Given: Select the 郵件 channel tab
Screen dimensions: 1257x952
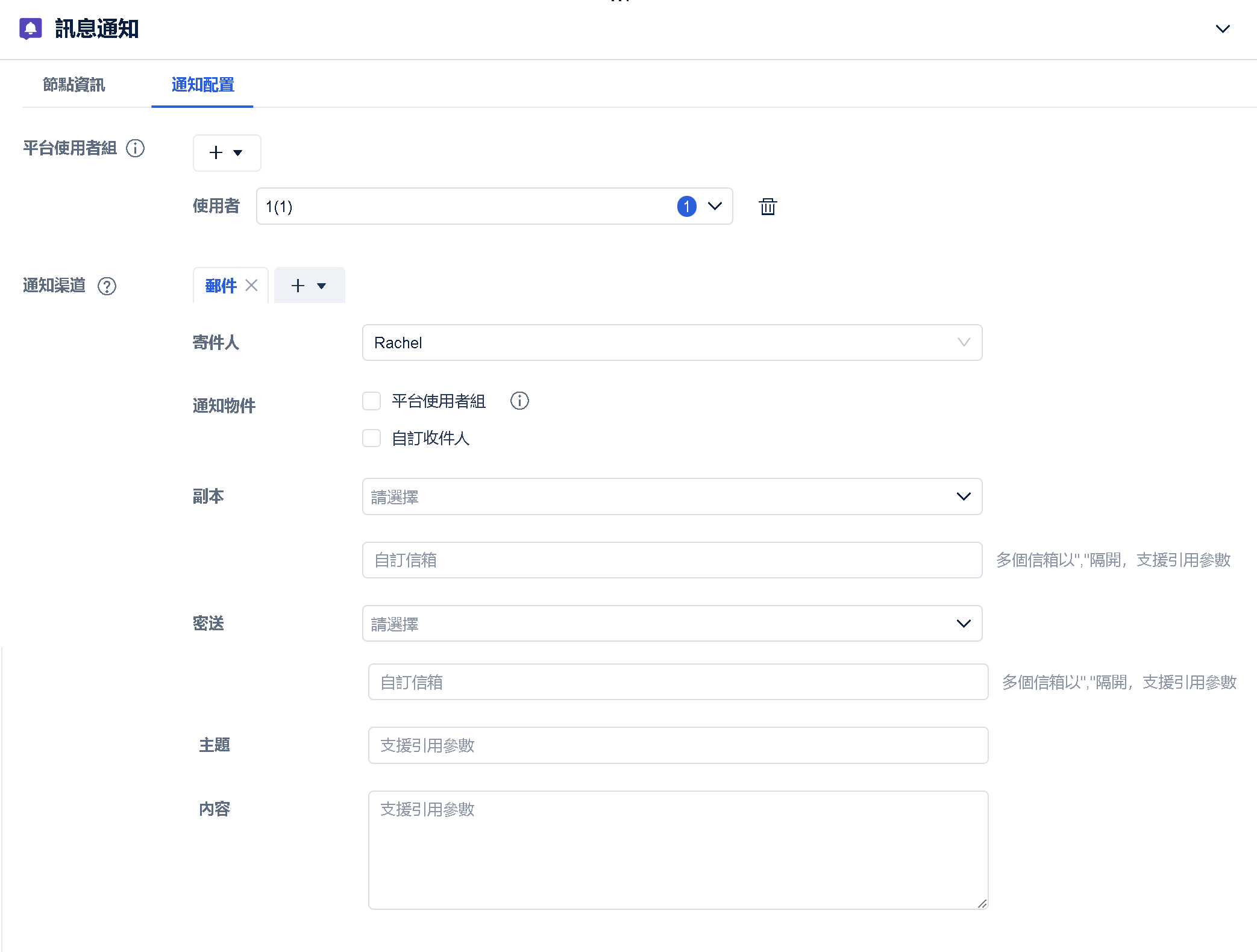Looking at the screenshot, I should [x=221, y=286].
